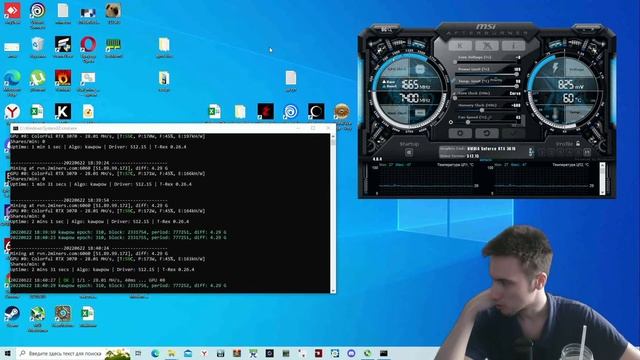This screenshot has width=640, height=360.
Task: Open the red-on-black logo desktop shortcut
Action: 265,111
